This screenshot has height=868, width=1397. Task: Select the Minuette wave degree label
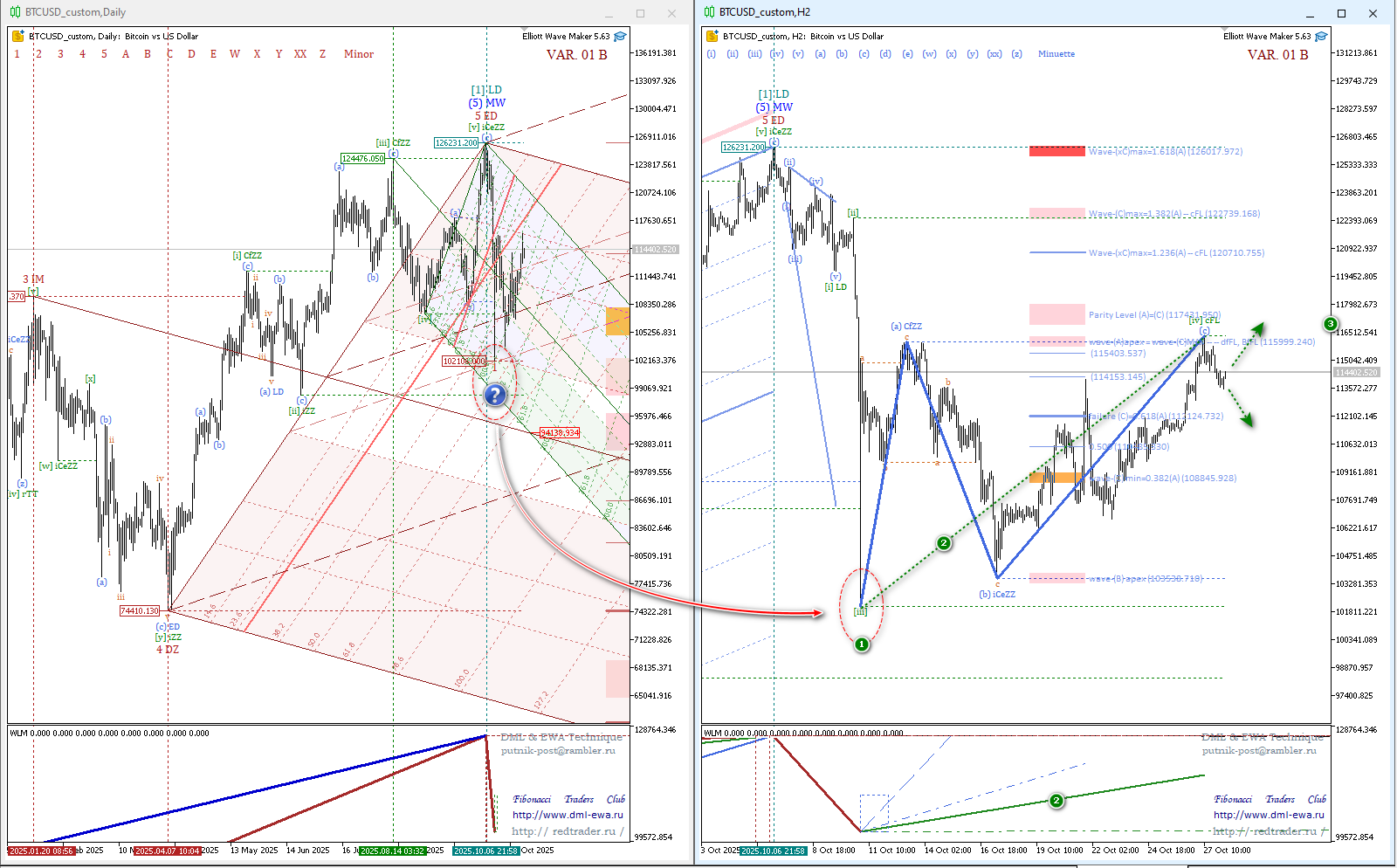pyautogui.click(x=1056, y=54)
